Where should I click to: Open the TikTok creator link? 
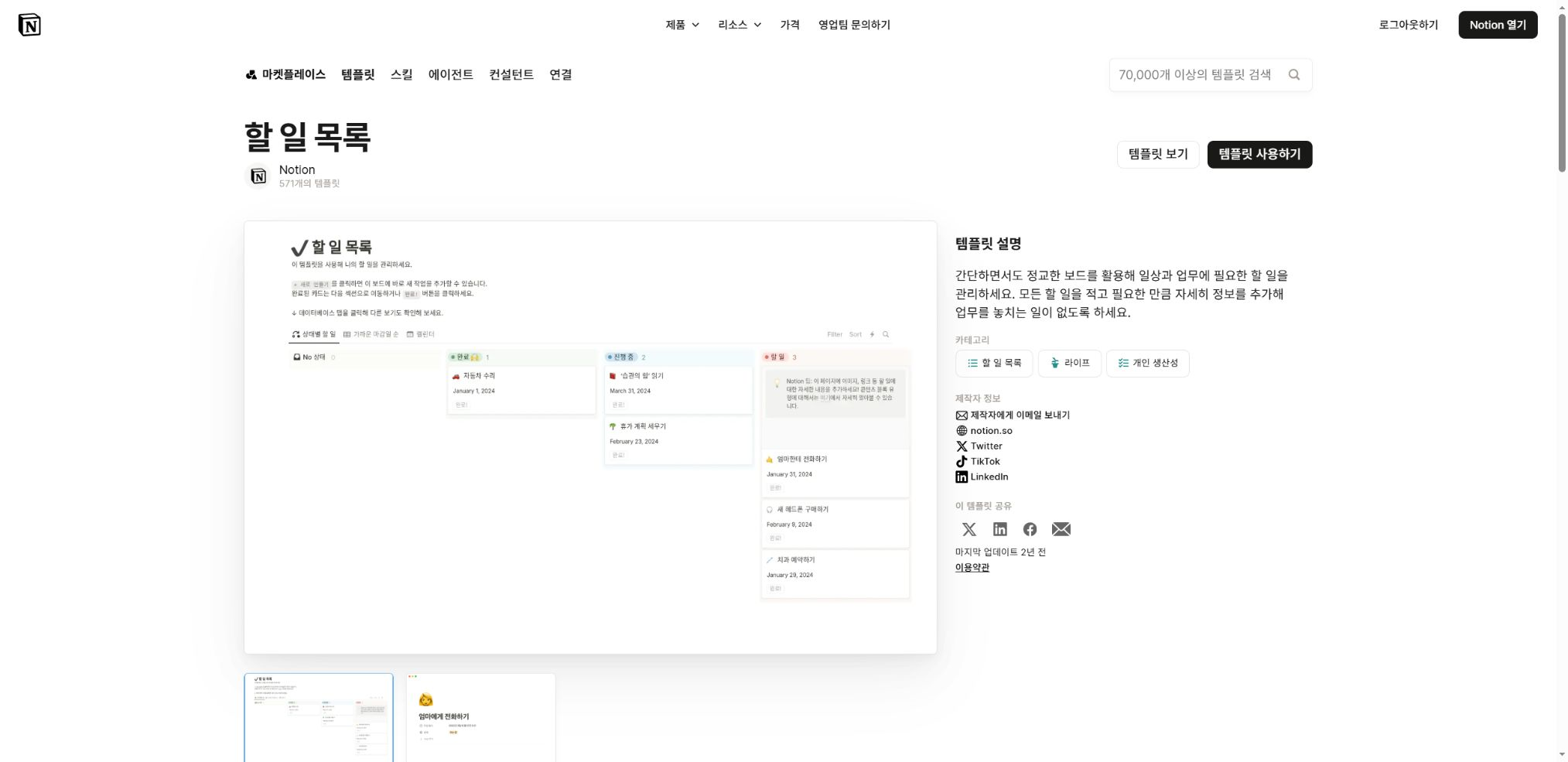tap(985, 462)
